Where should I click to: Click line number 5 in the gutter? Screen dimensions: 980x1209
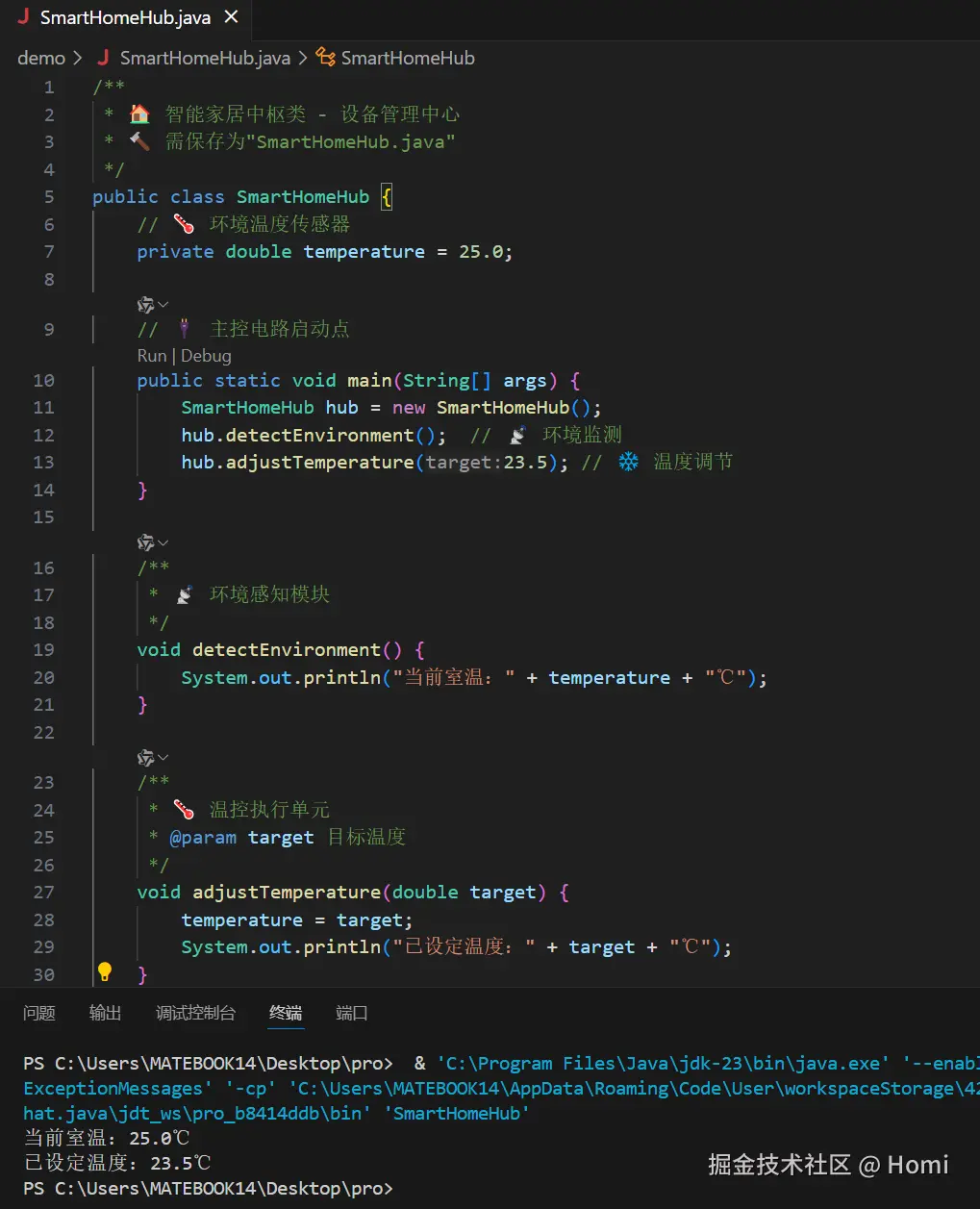(x=49, y=197)
